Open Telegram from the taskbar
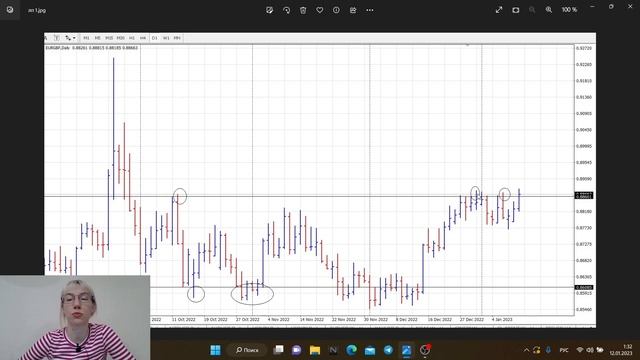The image size is (640, 360). [388, 350]
